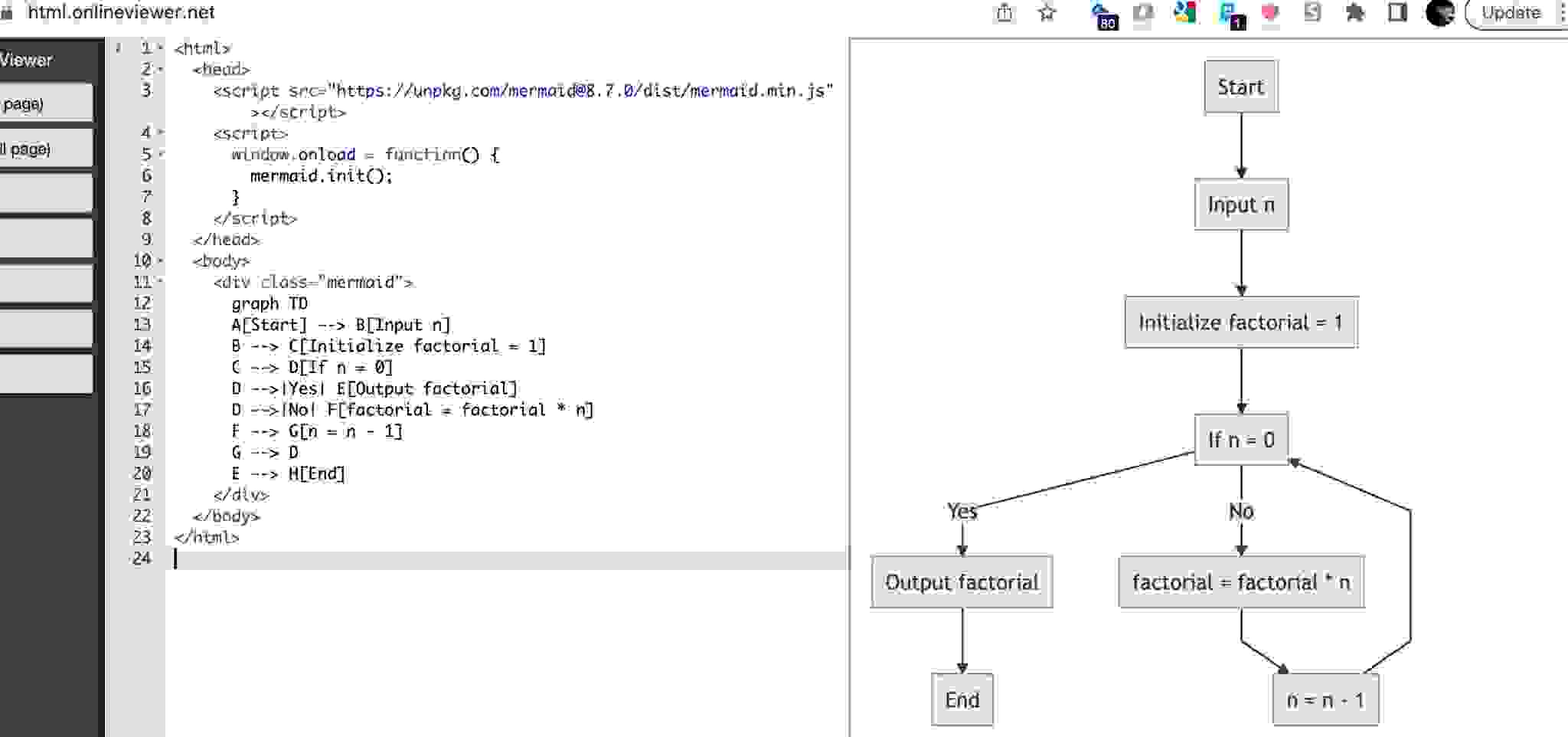Click the 'Input n' flowchart node
Image resolution: width=1568 pixels, height=737 pixels.
[1240, 205]
